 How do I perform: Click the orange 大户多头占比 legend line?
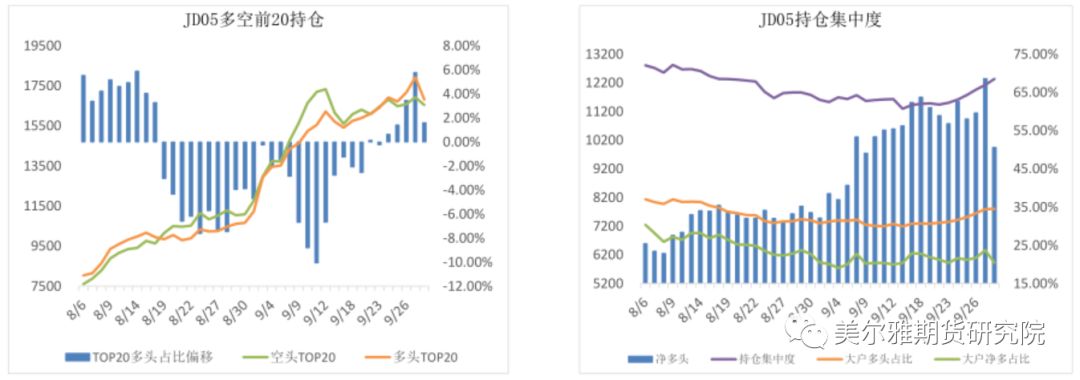[x=827, y=359]
